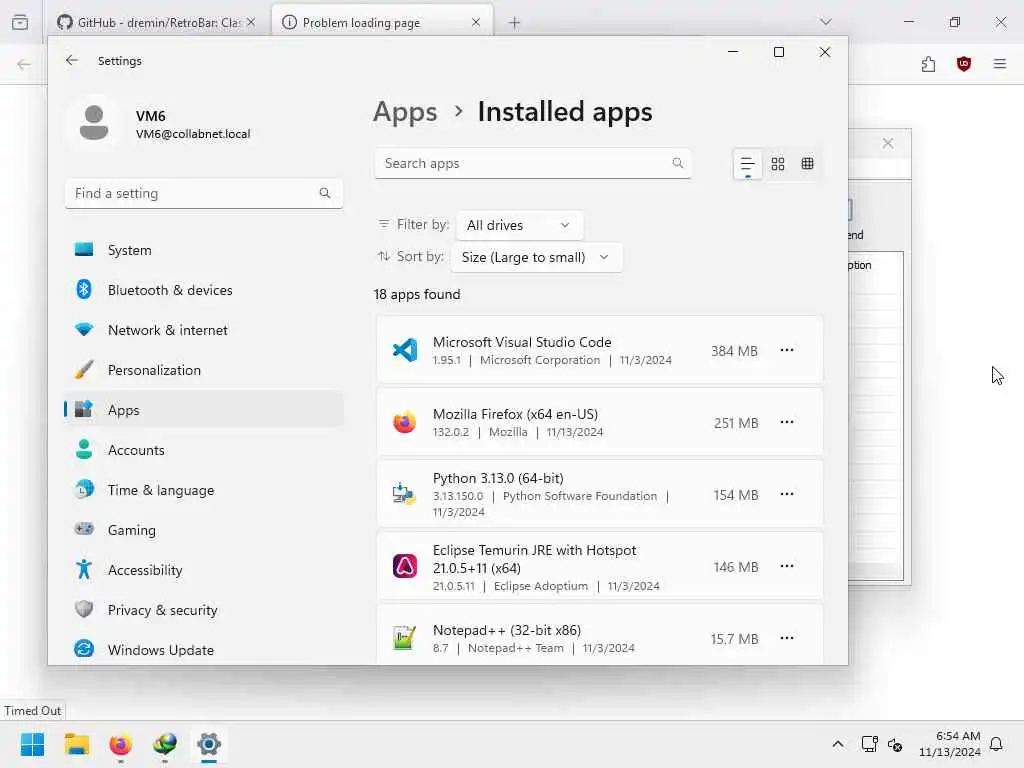Open the Firefox extensions puzzle icon
This screenshot has width=1024, height=768.
929,64
